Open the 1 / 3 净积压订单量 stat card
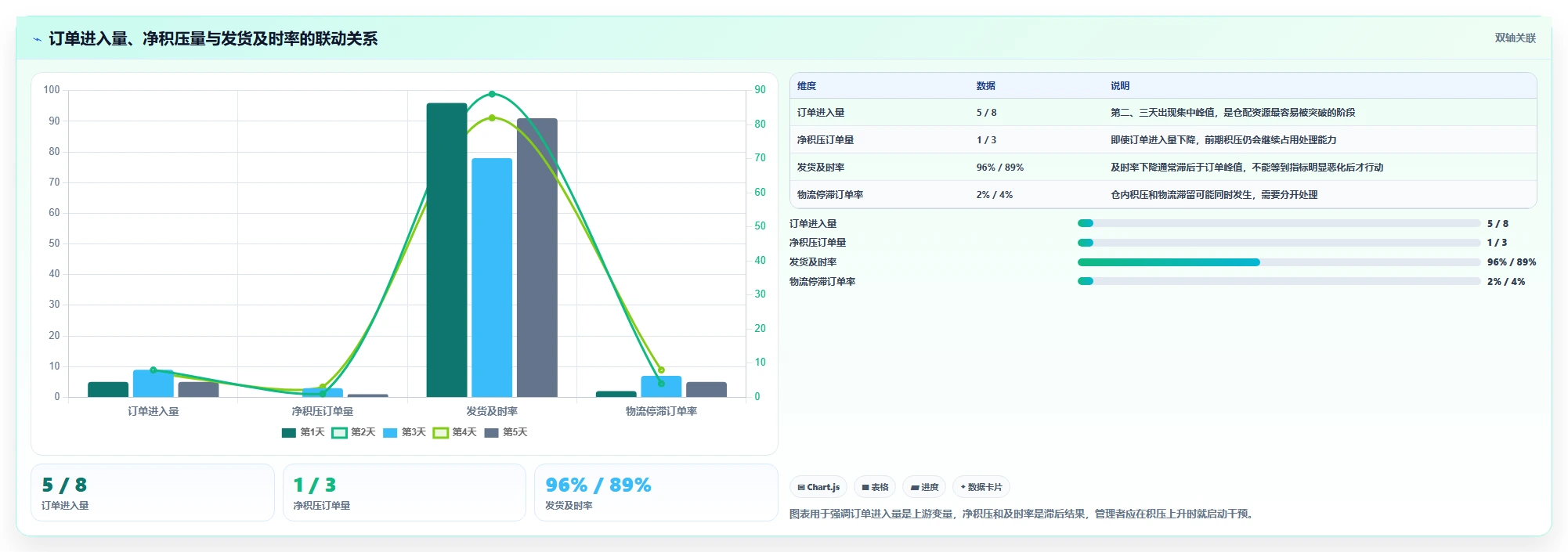1568x552 pixels. pyautogui.click(x=404, y=492)
